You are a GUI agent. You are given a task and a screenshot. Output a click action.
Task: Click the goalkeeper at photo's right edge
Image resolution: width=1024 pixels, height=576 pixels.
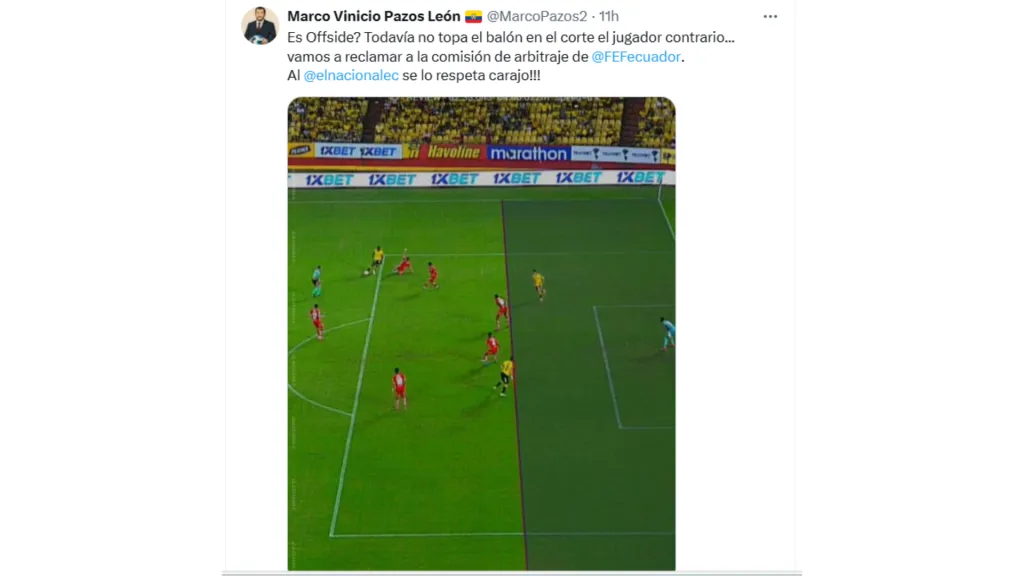(x=667, y=333)
